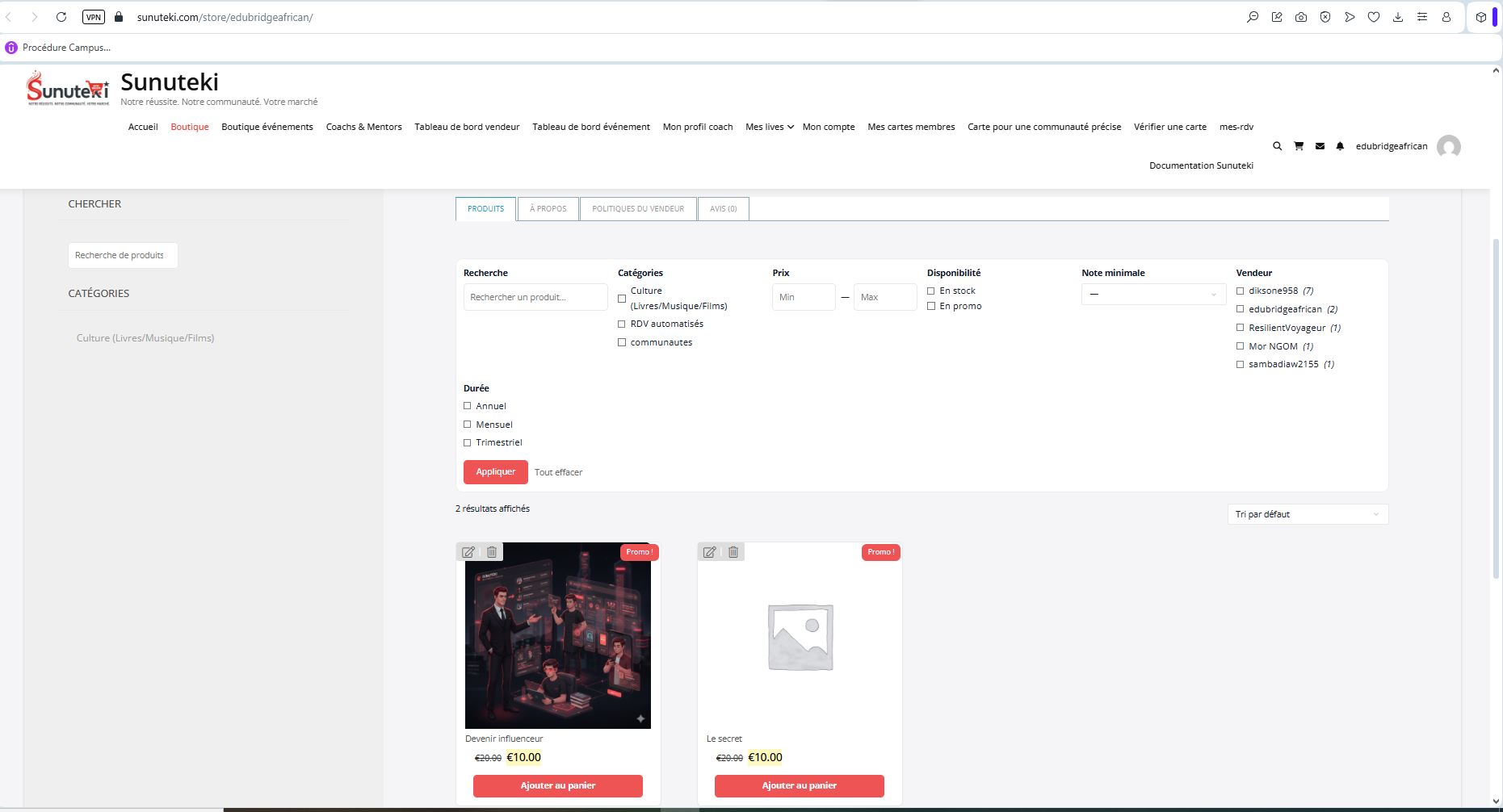The width and height of the screenshot is (1503, 812).
Task: Enable the En stock availability checkbox
Action: tap(931, 291)
